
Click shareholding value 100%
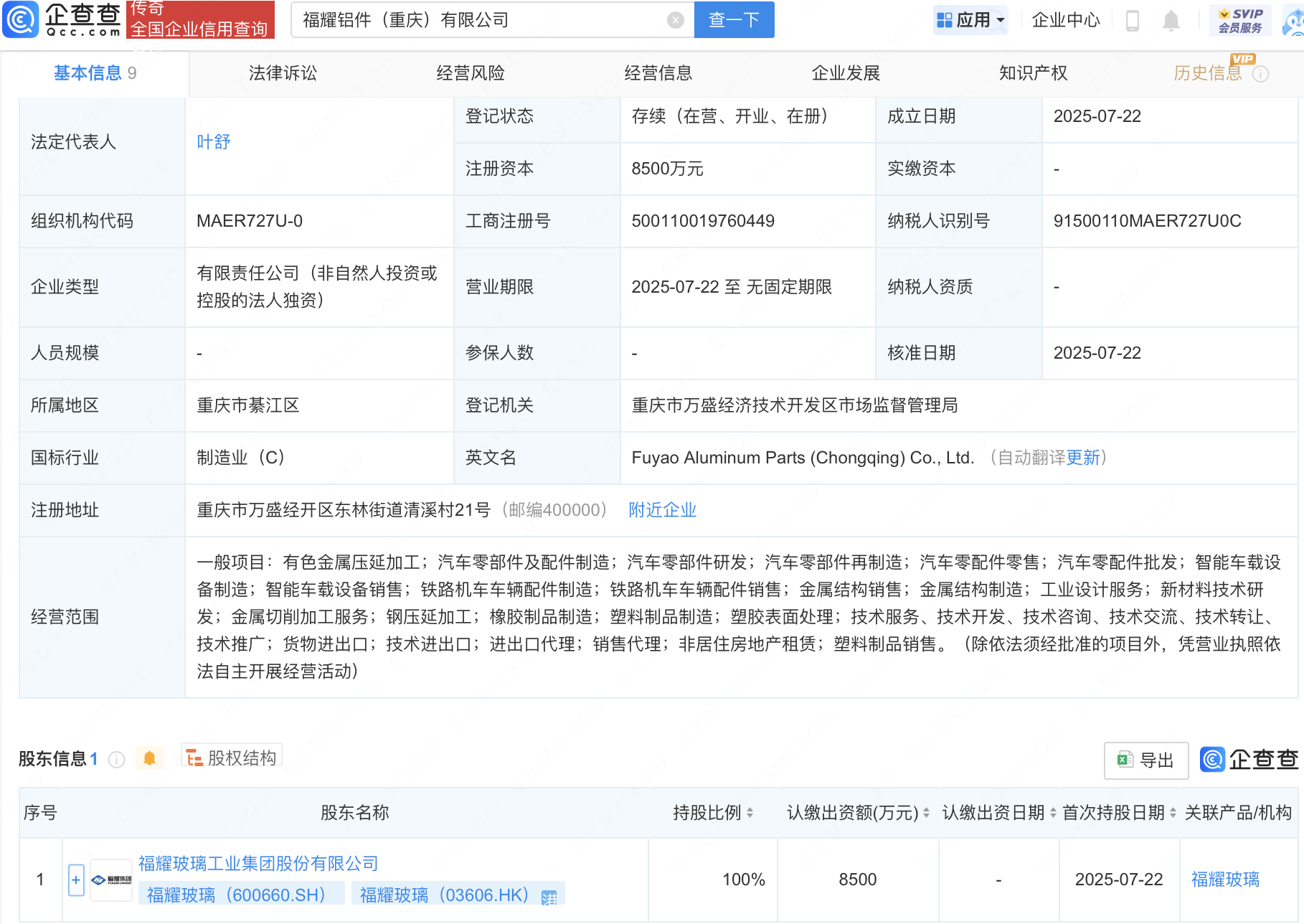click(744, 880)
